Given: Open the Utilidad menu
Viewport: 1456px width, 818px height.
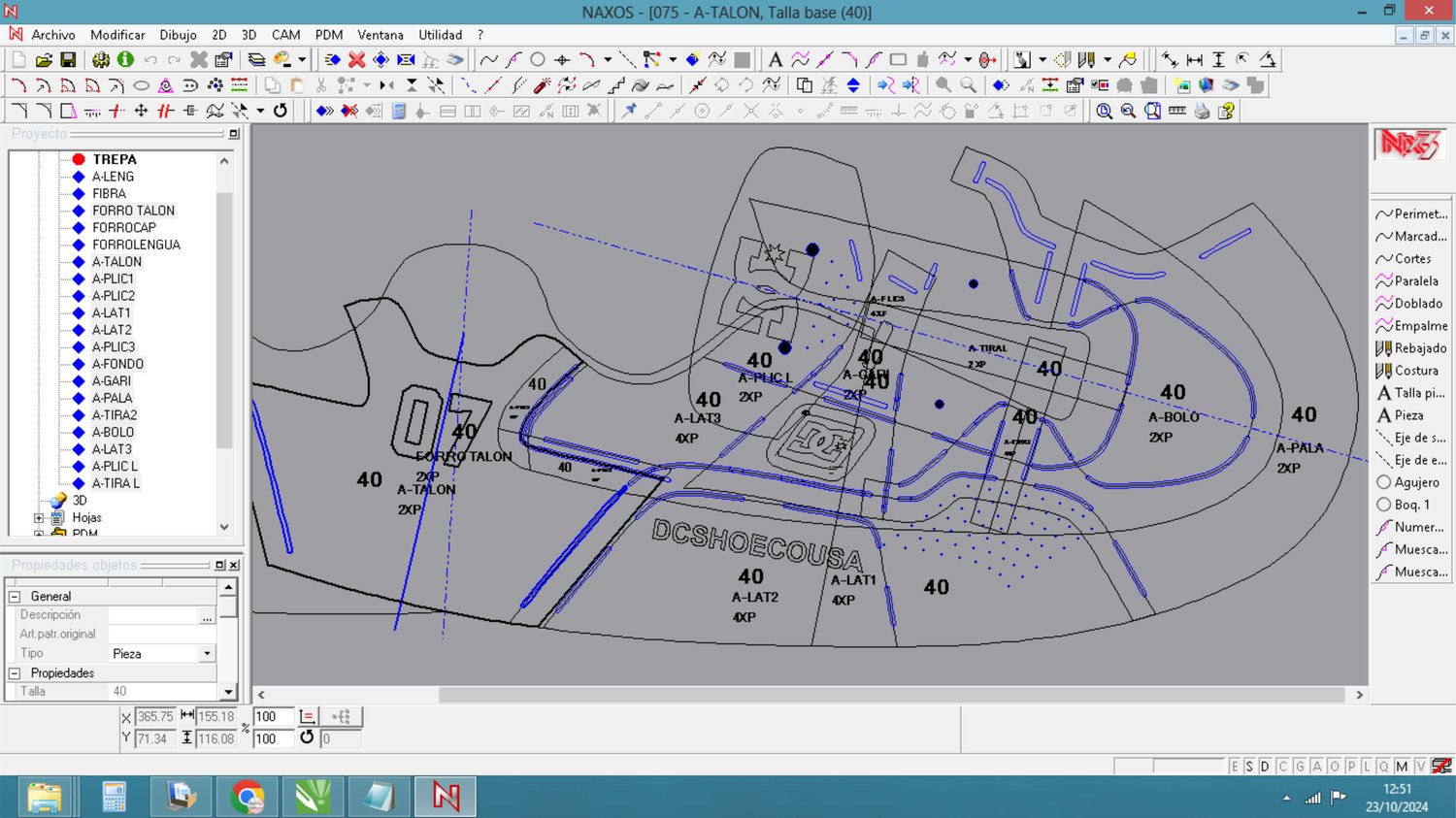Looking at the screenshot, I should [440, 35].
